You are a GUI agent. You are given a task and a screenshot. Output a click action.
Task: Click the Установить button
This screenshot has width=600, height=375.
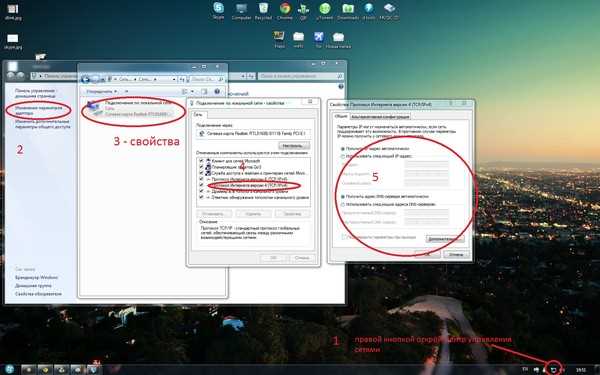tap(214, 214)
